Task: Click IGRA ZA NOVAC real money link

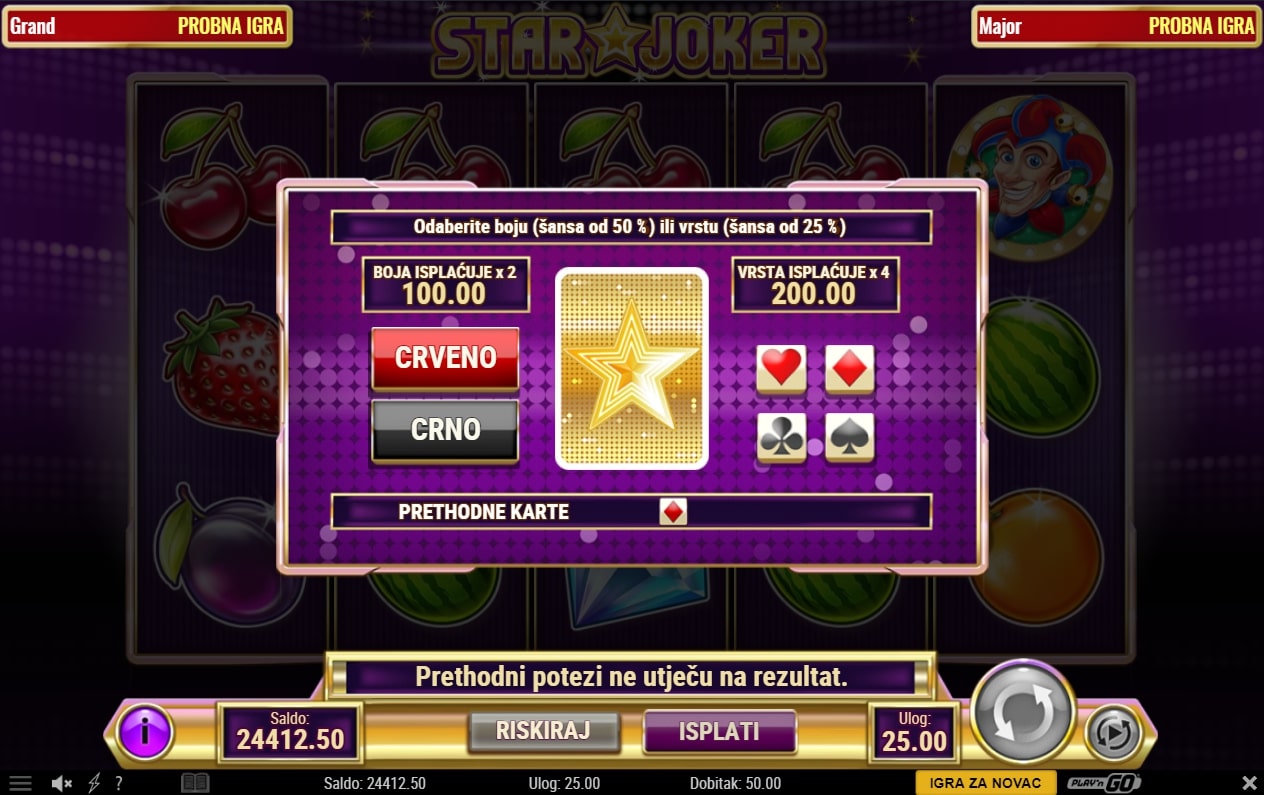Action: 985,783
